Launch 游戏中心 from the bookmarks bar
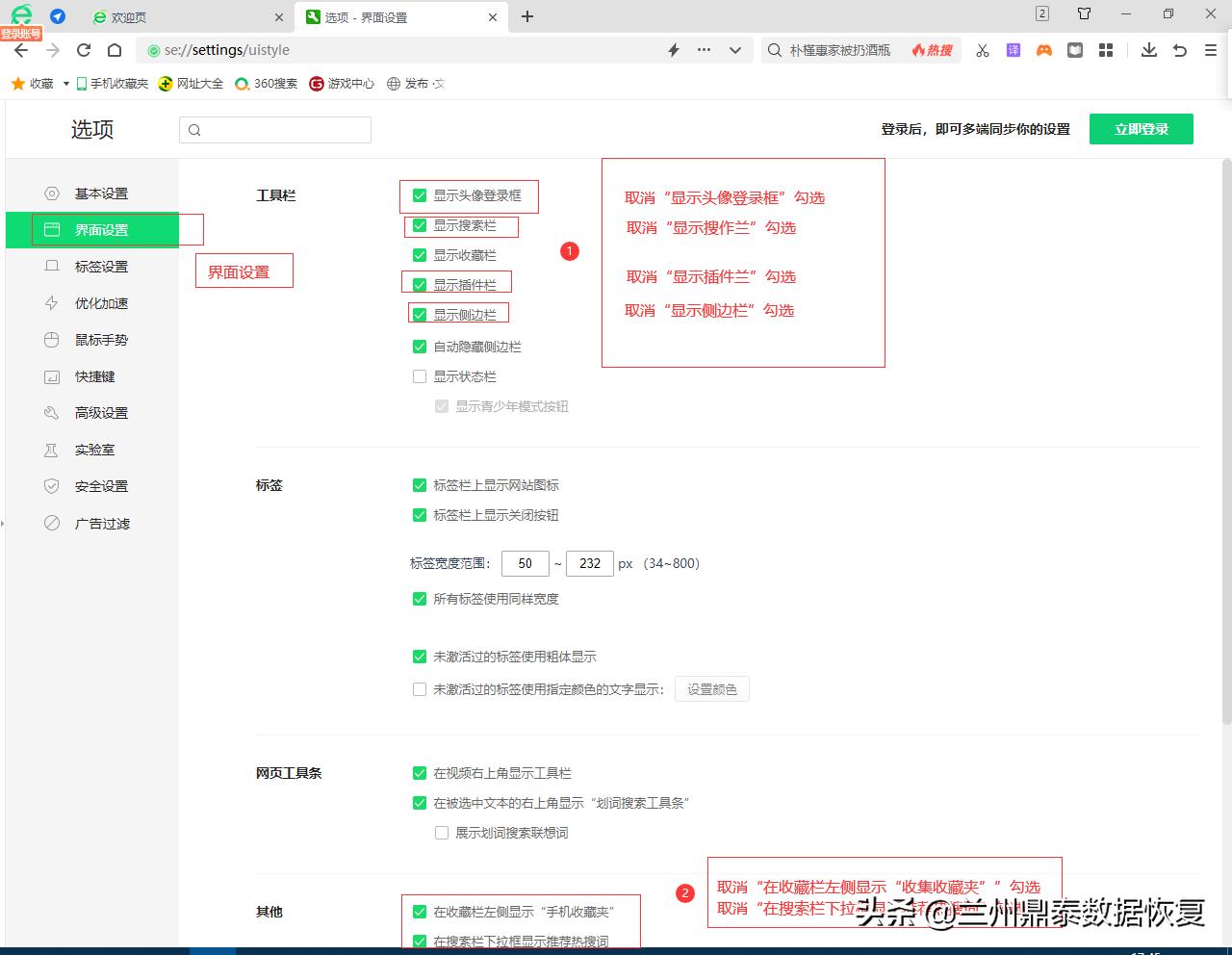The image size is (1232, 955). pos(342,83)
